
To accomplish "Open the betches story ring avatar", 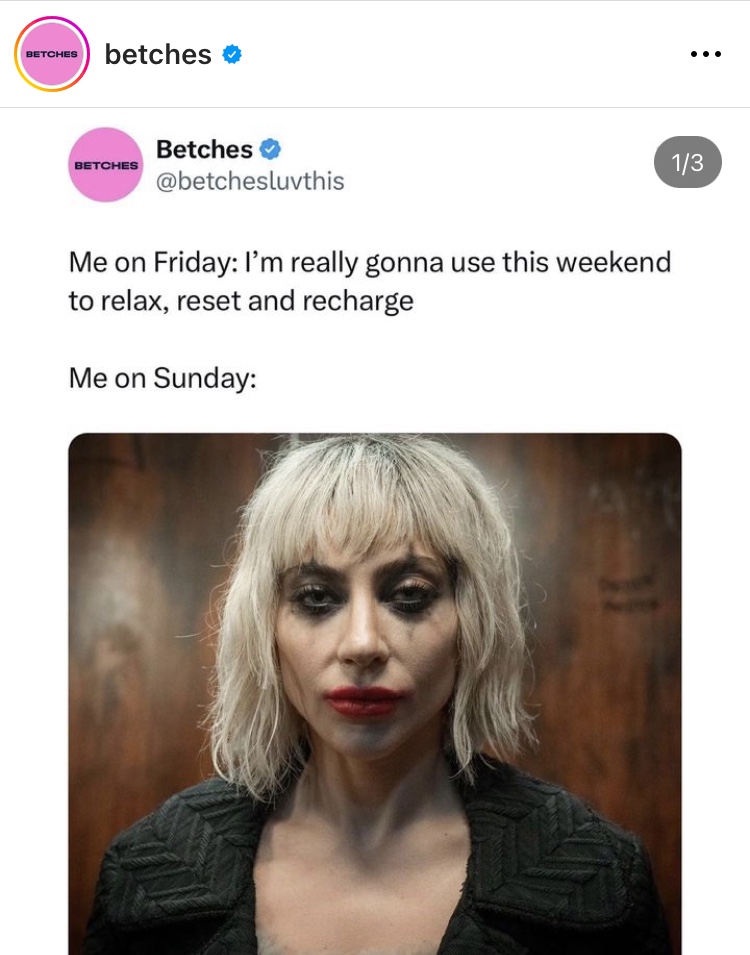I will click(x=52, y=54).
